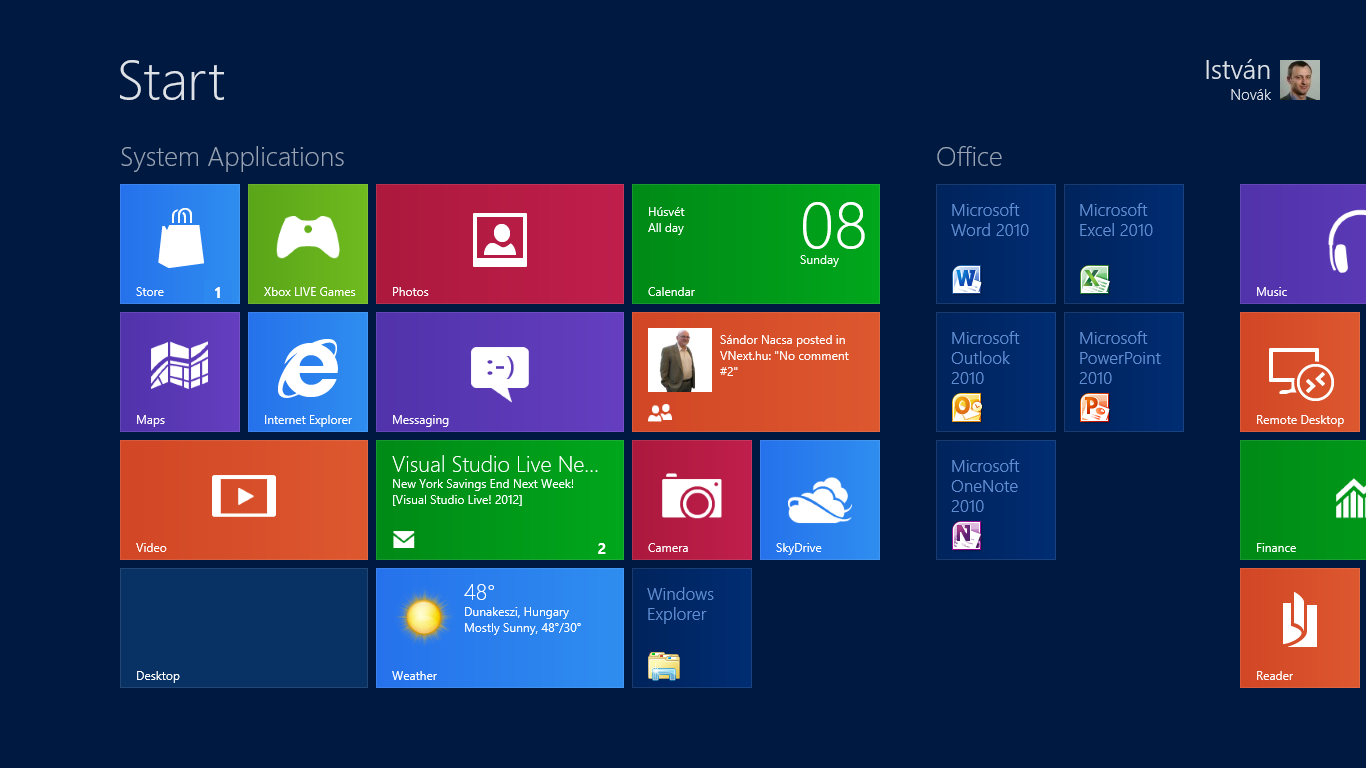Viewport: 1366px width, 768px height.
Task: Click the PowerPoint 2010 small icon
Action: tap(1095, 407)
